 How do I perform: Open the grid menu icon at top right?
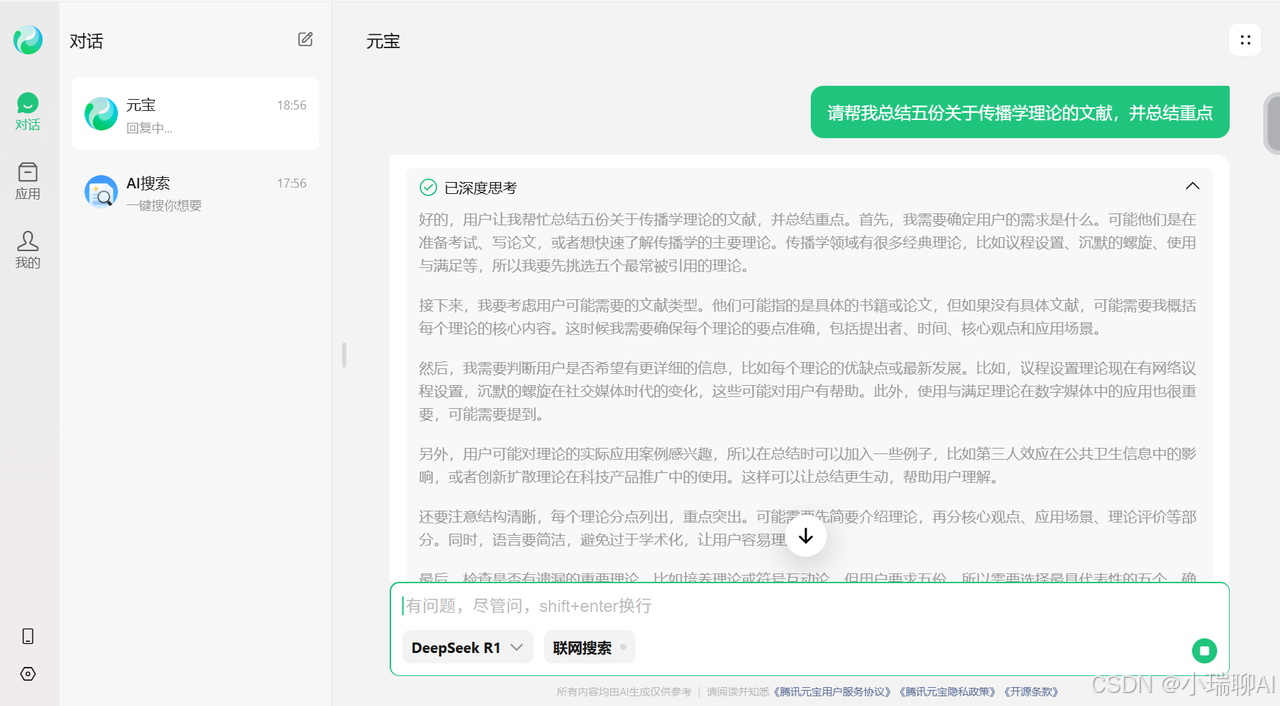pyautogui.click(x=1245, y=40)
